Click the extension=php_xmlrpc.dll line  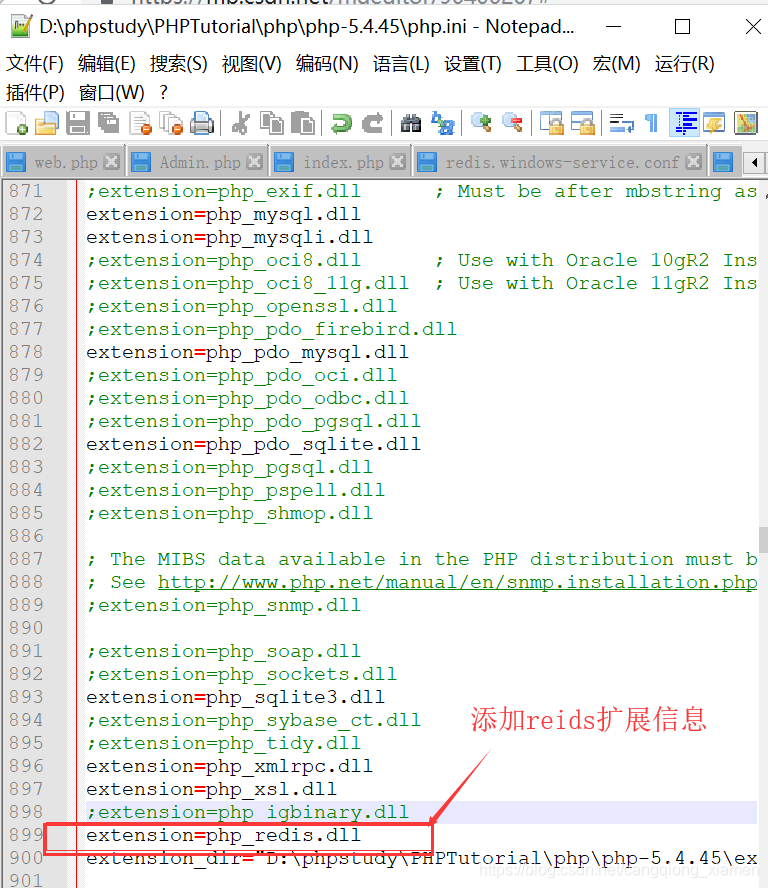click(x=229, y=766)
